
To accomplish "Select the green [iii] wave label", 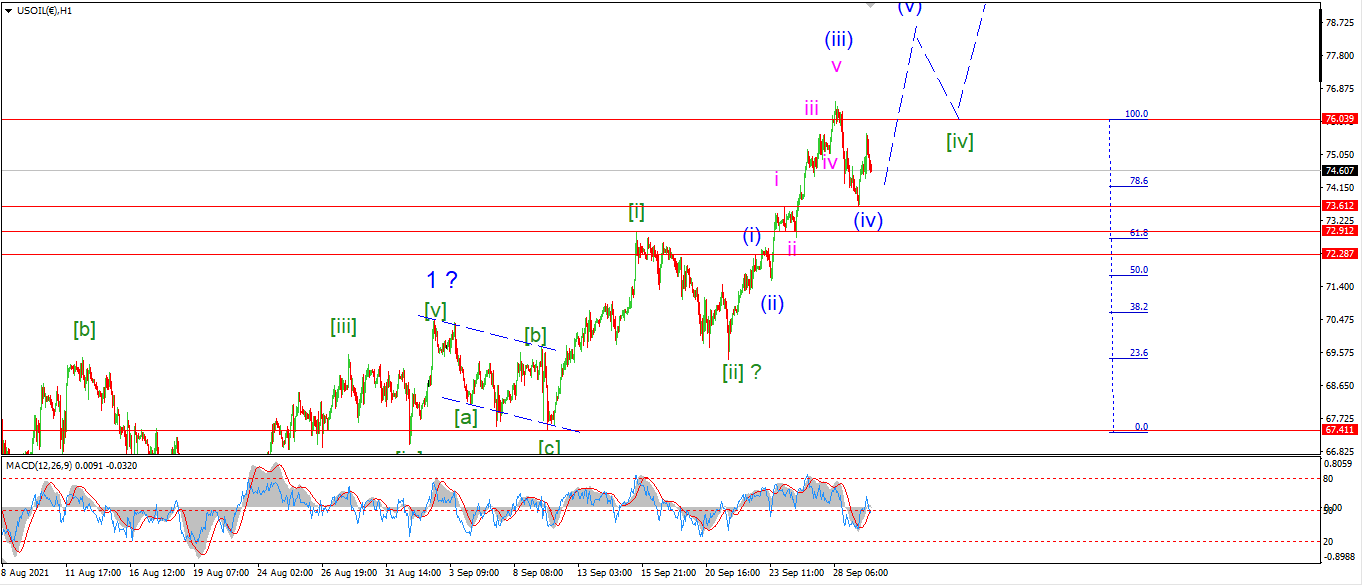I will [x=343, y=326].
